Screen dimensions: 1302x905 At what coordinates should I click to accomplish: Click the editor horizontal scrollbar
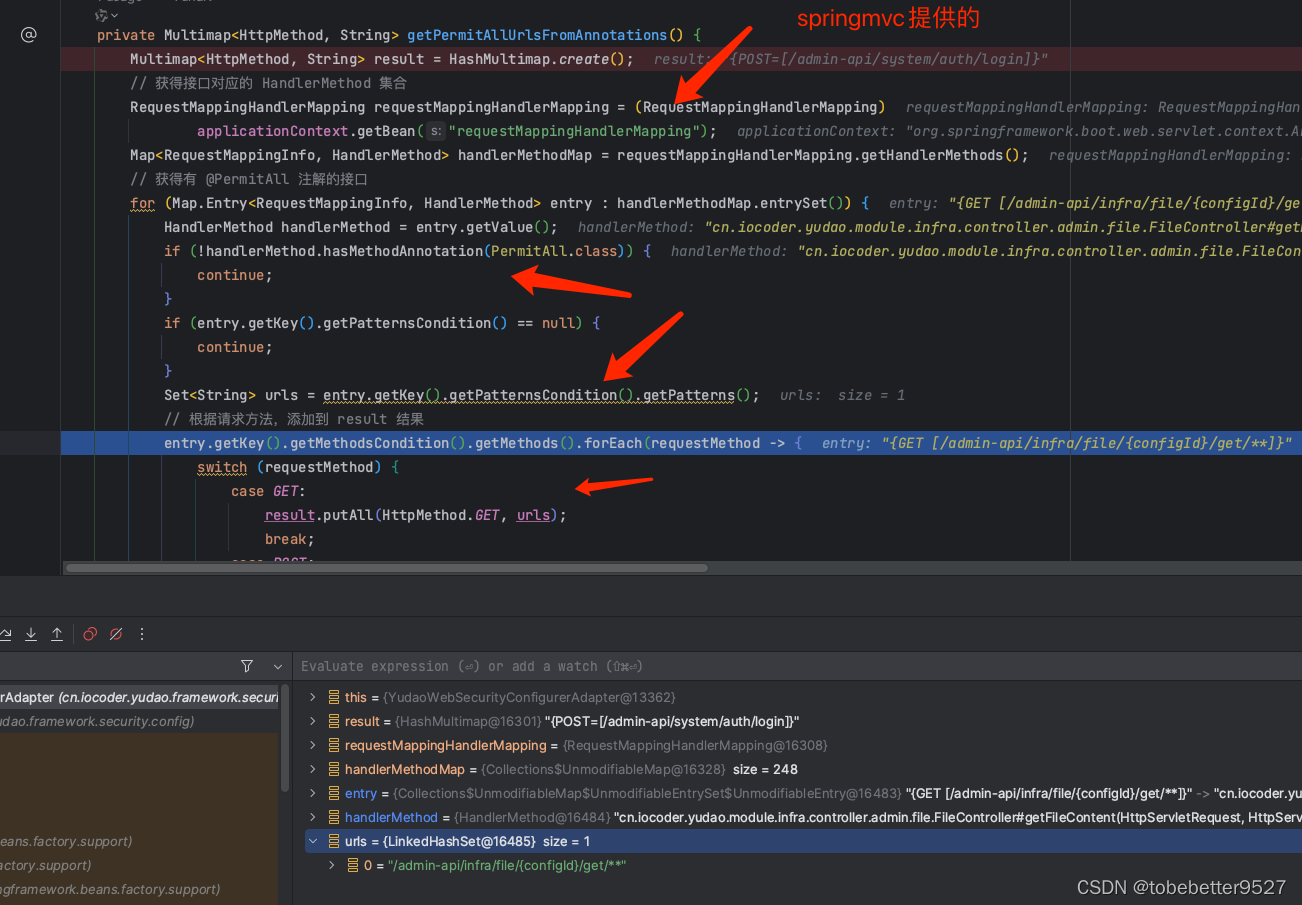point(386,567)
